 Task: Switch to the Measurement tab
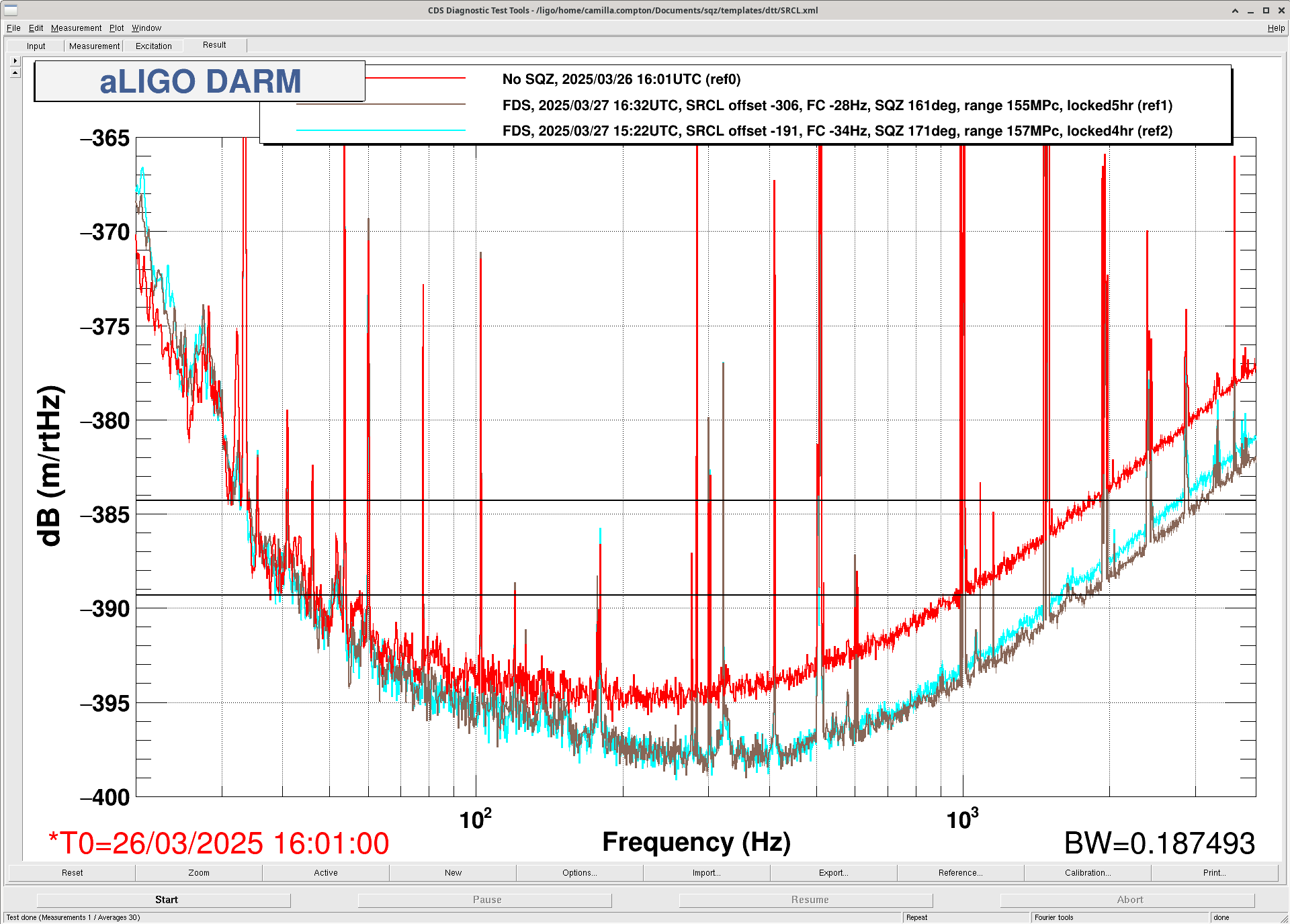point(94,46)
